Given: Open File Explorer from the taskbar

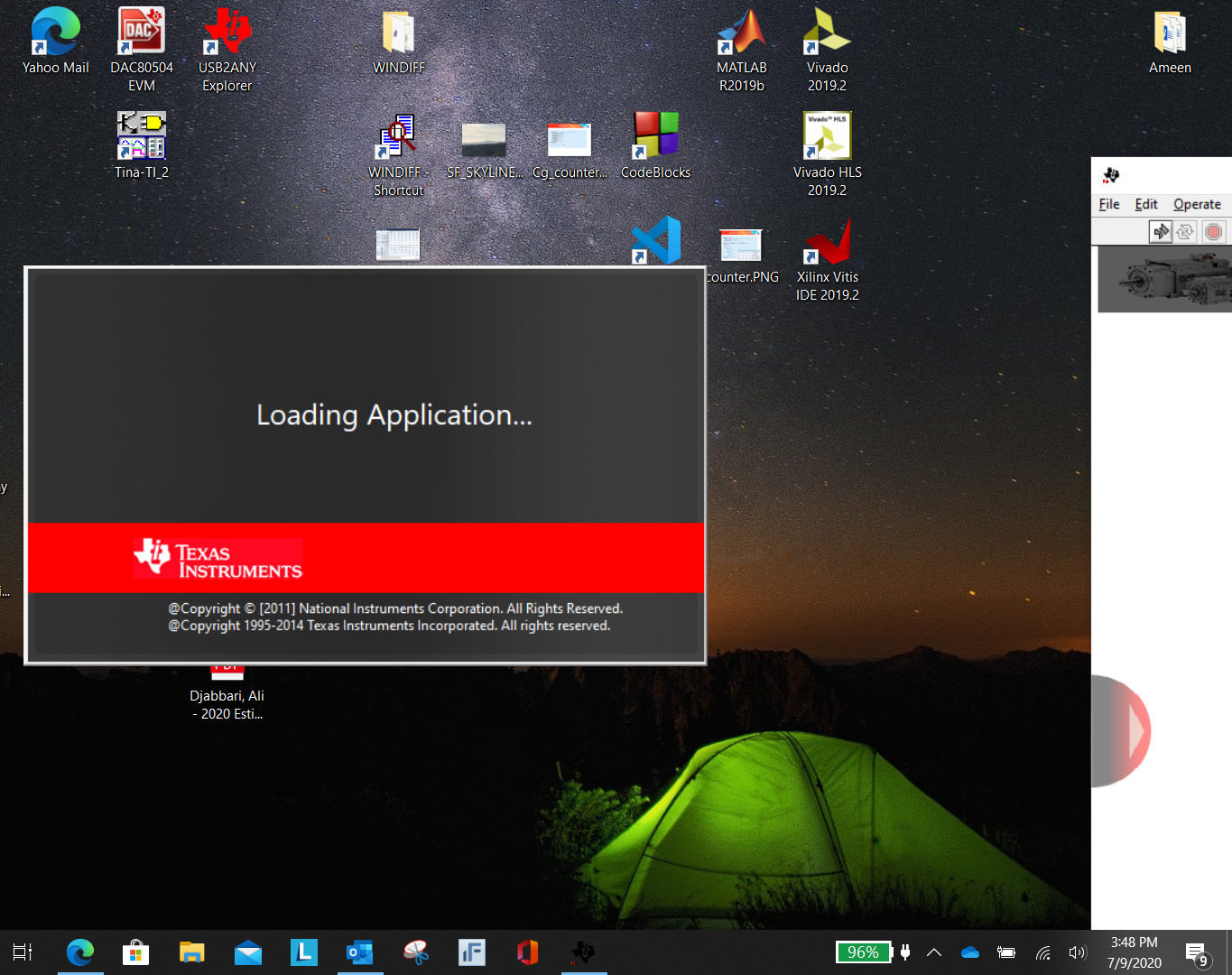Looking at the screenshot, I should pyautogui.click(x=191, y=952).
